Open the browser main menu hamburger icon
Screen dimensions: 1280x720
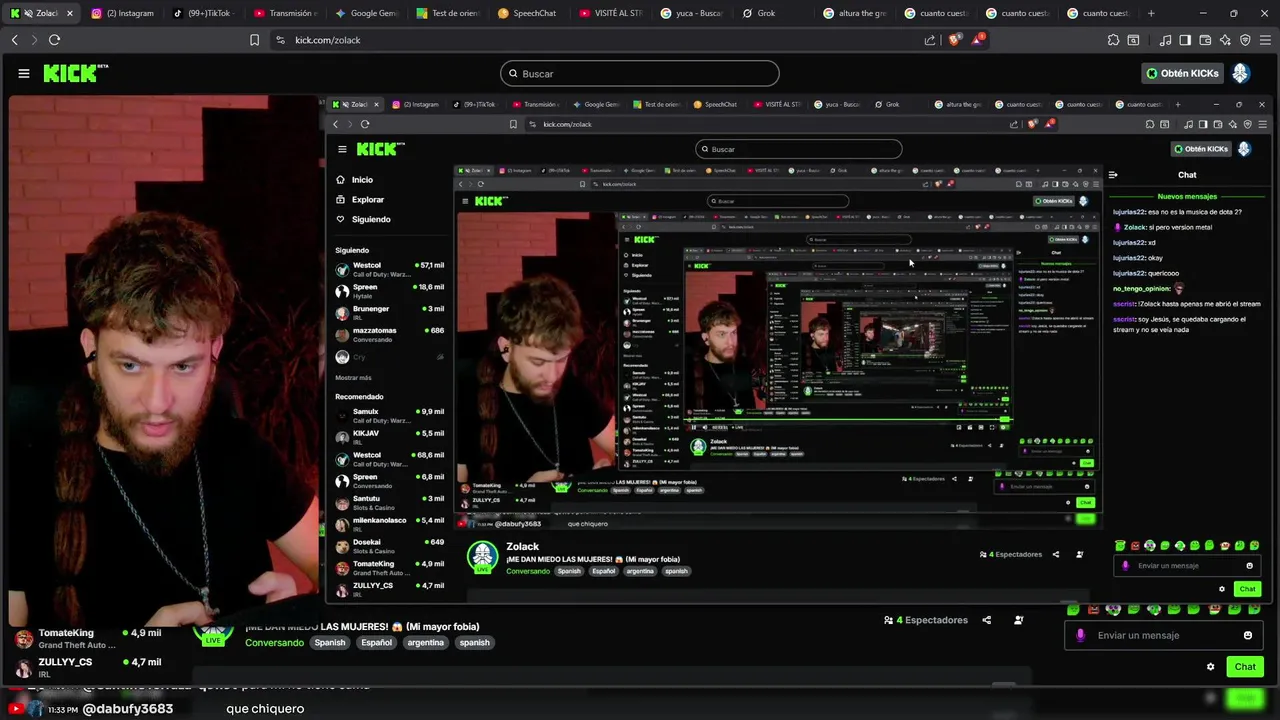tap(1265, 40)
